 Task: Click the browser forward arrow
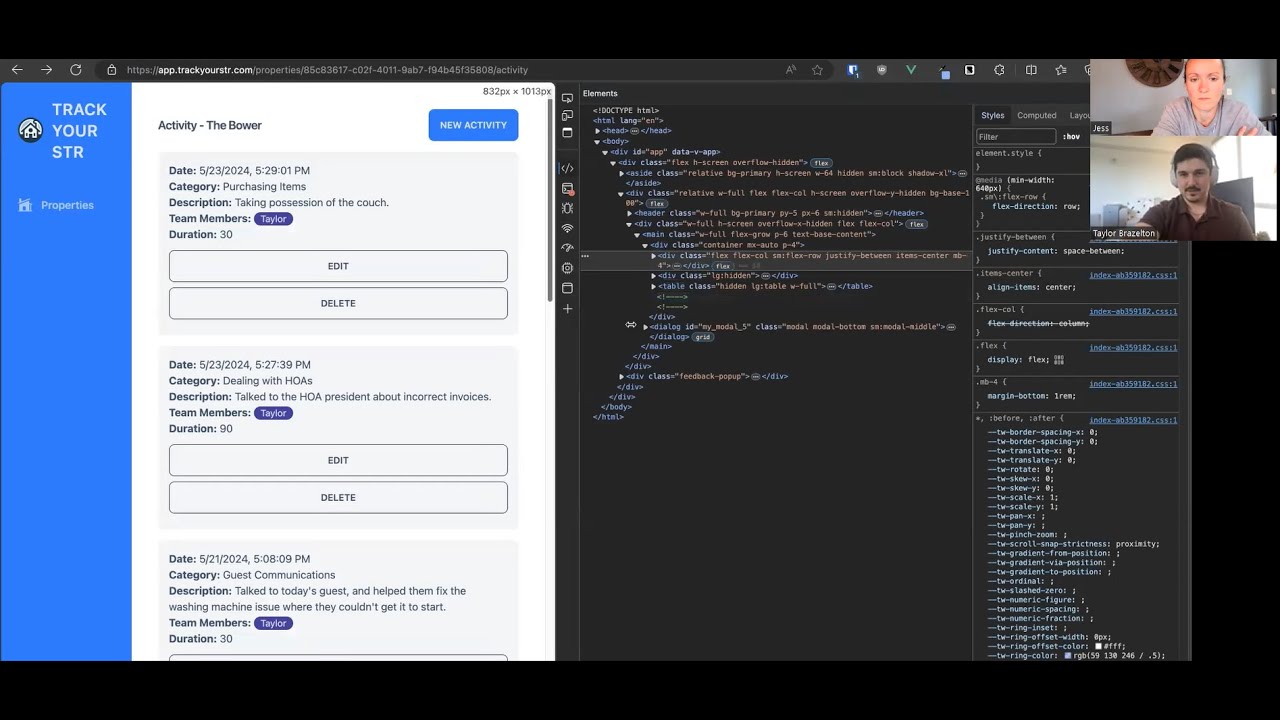coord(46,70)
